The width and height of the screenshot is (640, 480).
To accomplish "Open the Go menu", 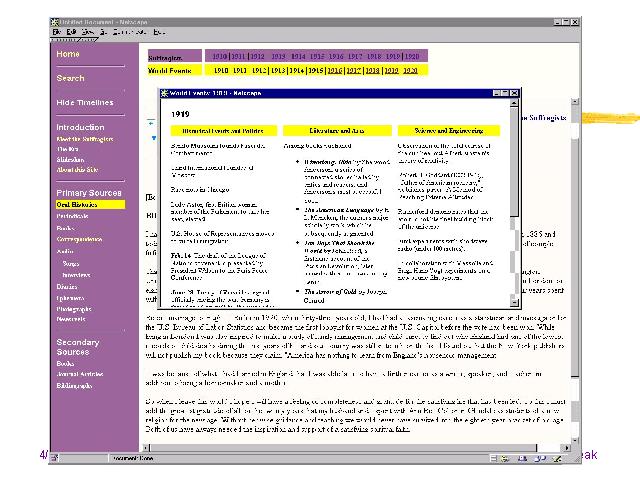I will pos(104,32).
